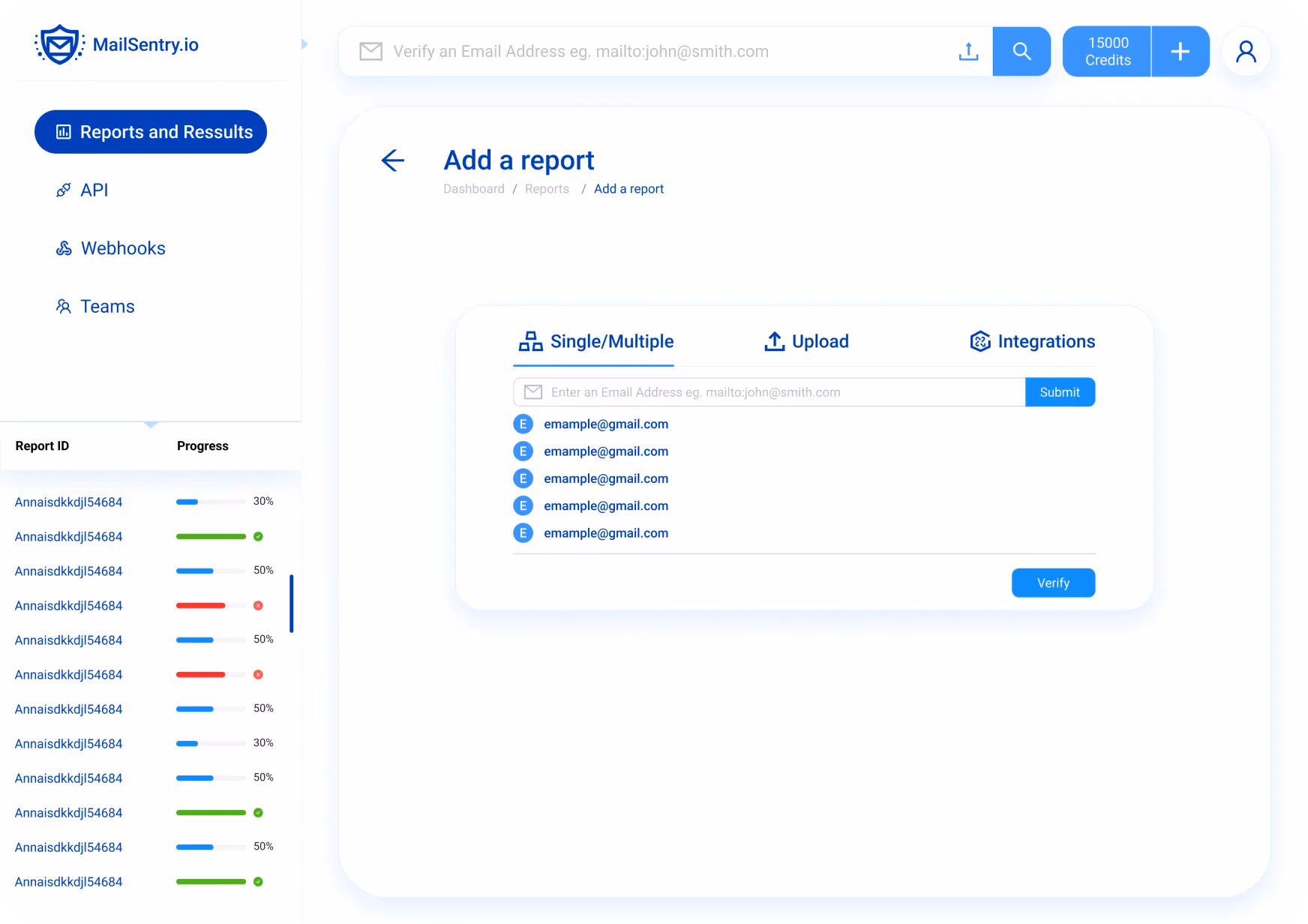
Task: Click the first red error status icon
Action: click(258, 605)
